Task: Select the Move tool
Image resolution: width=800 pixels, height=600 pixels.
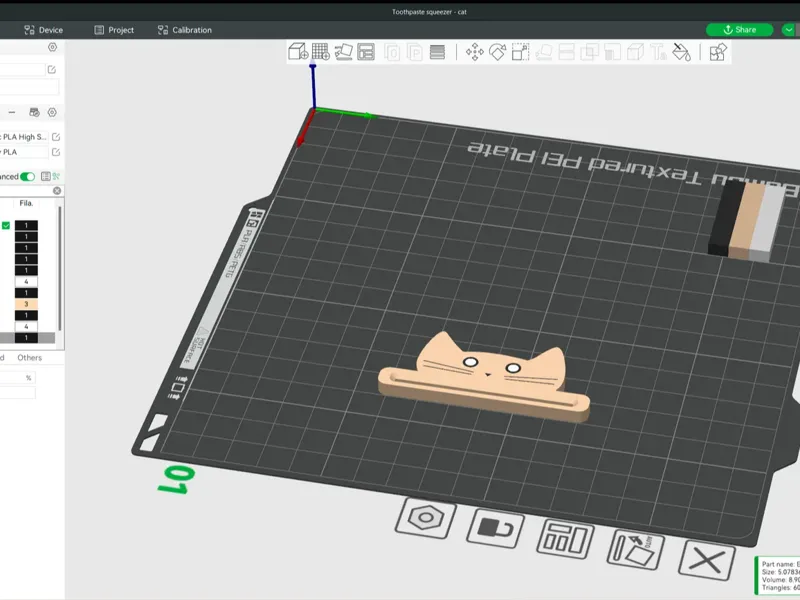Action: [x=475, y=52]
